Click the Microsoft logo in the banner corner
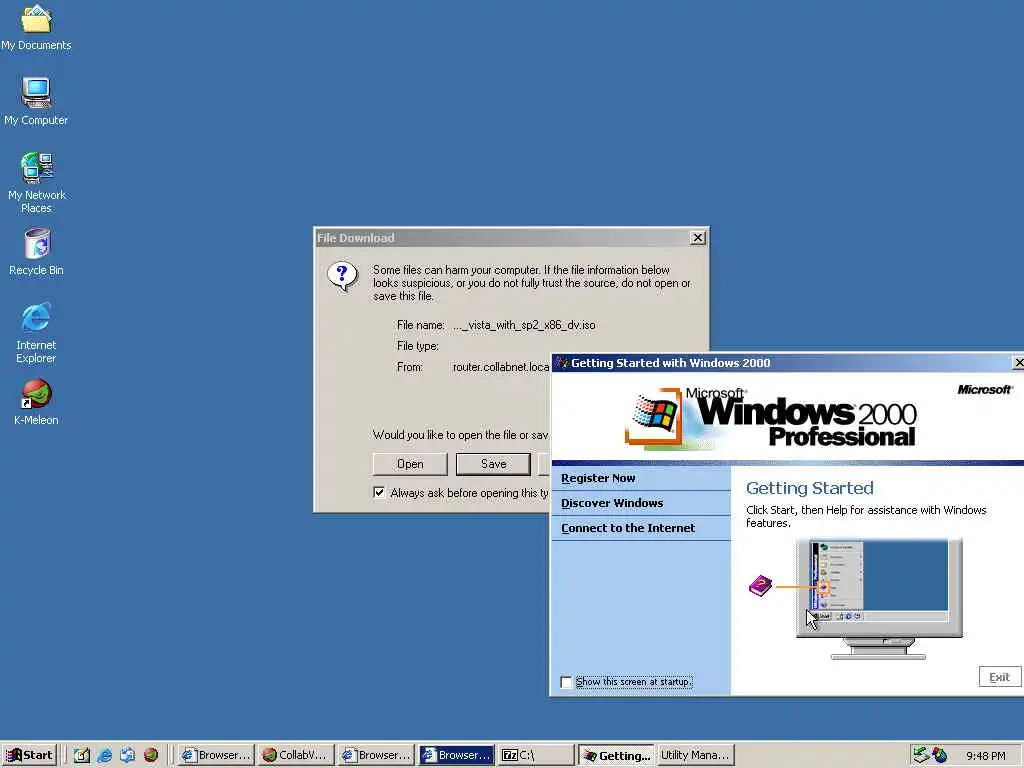 (x=985, y=390)
